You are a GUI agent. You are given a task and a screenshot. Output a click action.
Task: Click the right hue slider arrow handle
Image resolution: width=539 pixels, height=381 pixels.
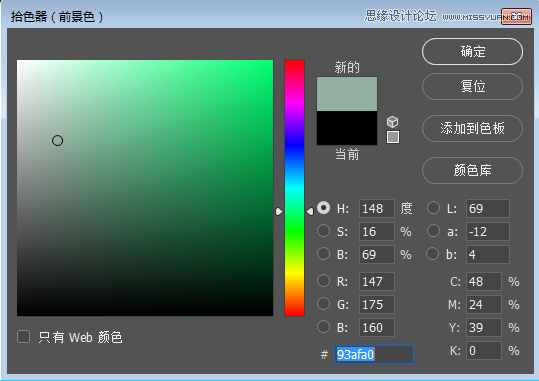point(310,211)
